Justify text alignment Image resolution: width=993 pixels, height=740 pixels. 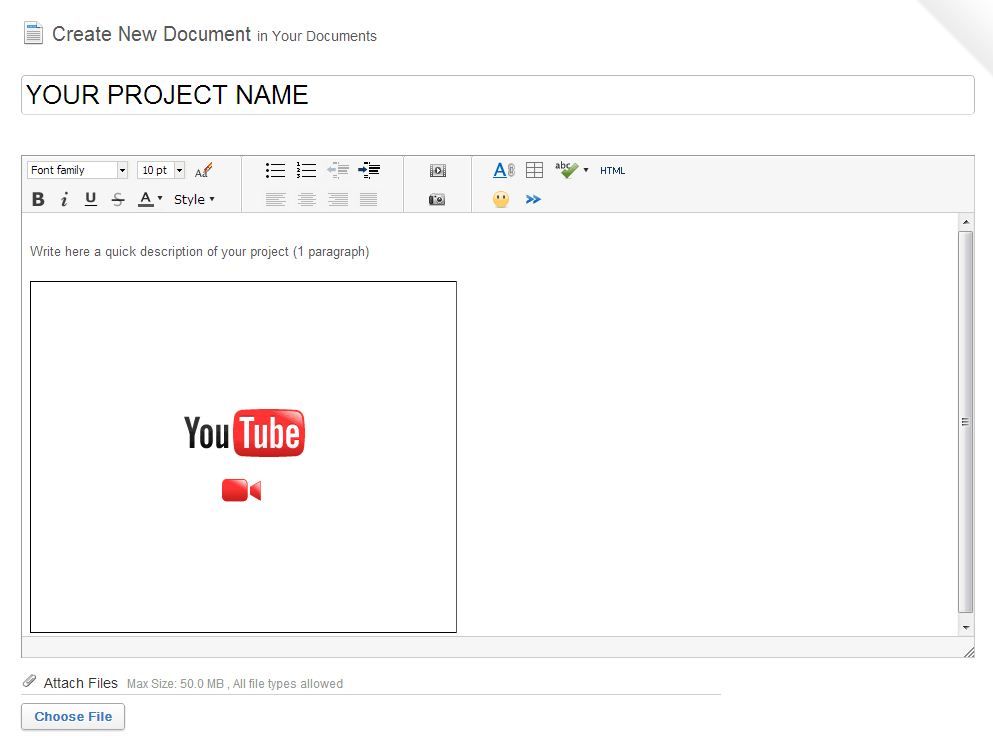[369, 200]
